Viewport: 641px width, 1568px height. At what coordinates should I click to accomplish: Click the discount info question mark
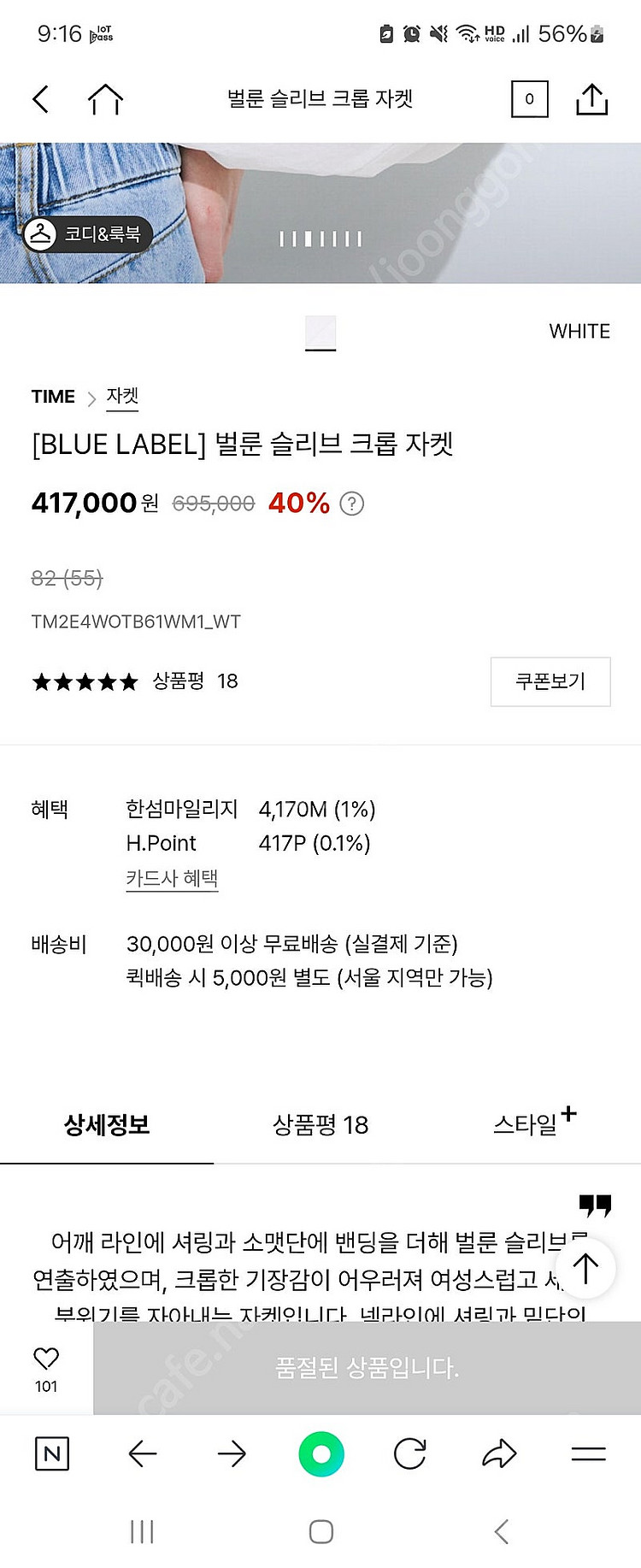(351, 504)
